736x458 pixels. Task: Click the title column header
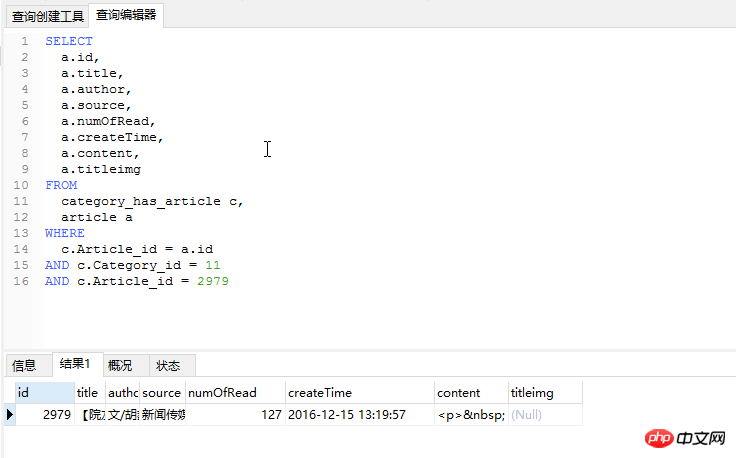(x=88, y=393)
